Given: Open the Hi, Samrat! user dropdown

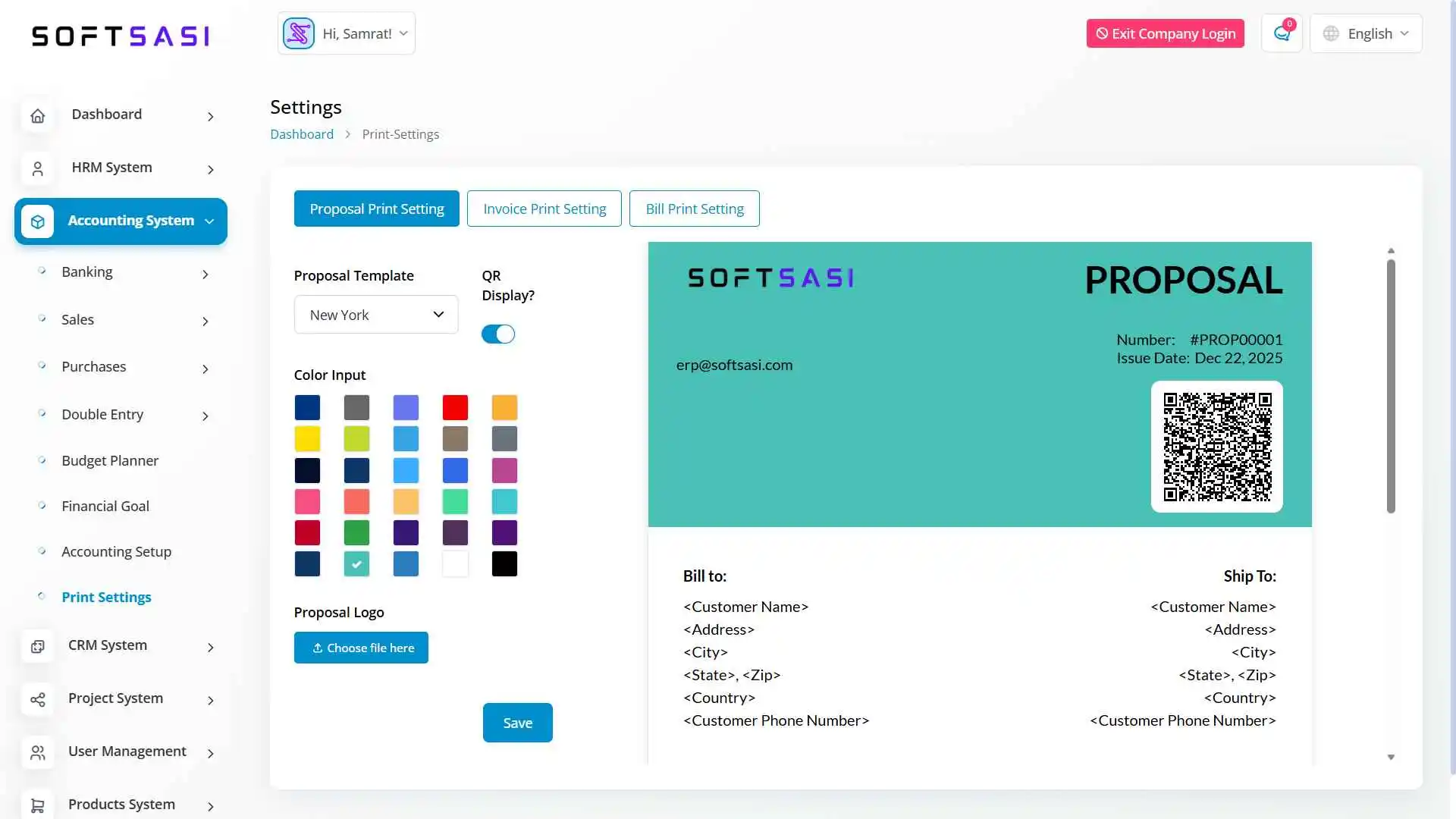Looking at the screenshot, I should (x=347, y=33).
